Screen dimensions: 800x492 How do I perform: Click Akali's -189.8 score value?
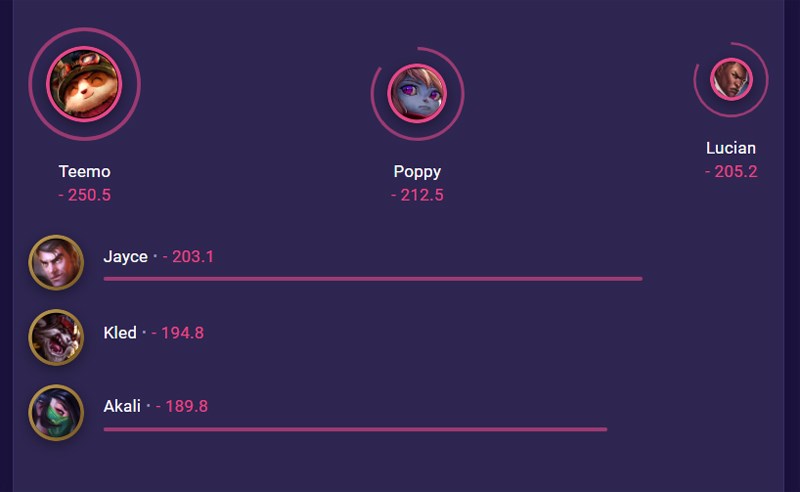(x=182, y=406)
